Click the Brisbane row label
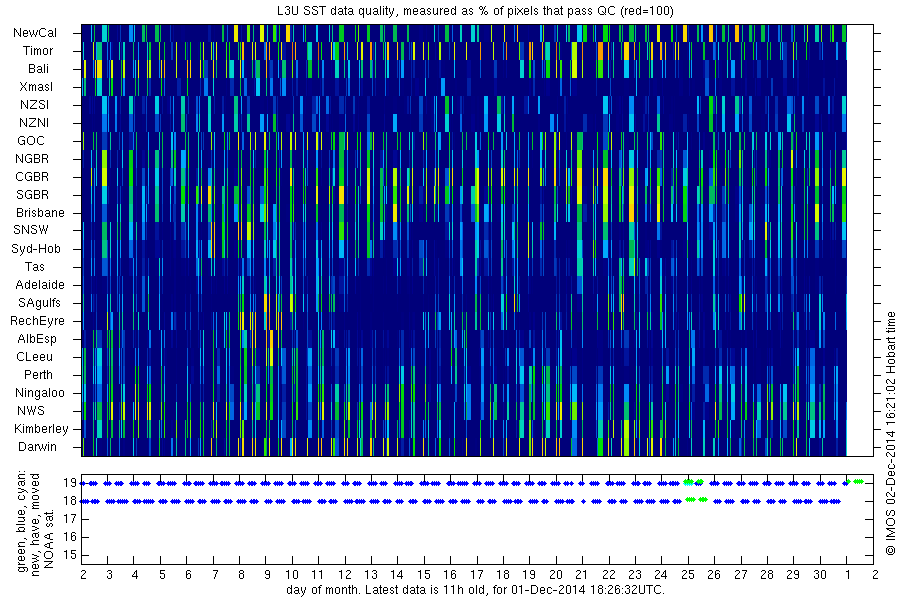Screen dimensions: 900x600 click(40, 212)
